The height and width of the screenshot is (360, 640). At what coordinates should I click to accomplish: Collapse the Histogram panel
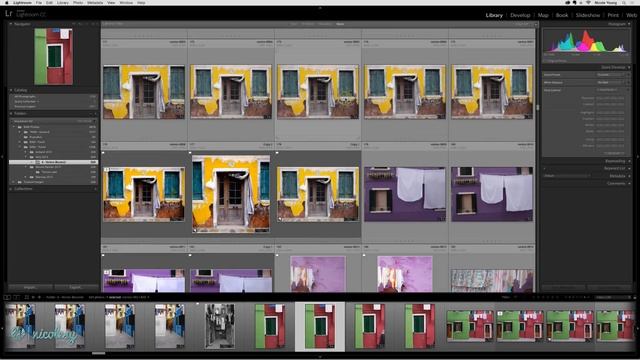pyautogui.click(x=629, y=24)
